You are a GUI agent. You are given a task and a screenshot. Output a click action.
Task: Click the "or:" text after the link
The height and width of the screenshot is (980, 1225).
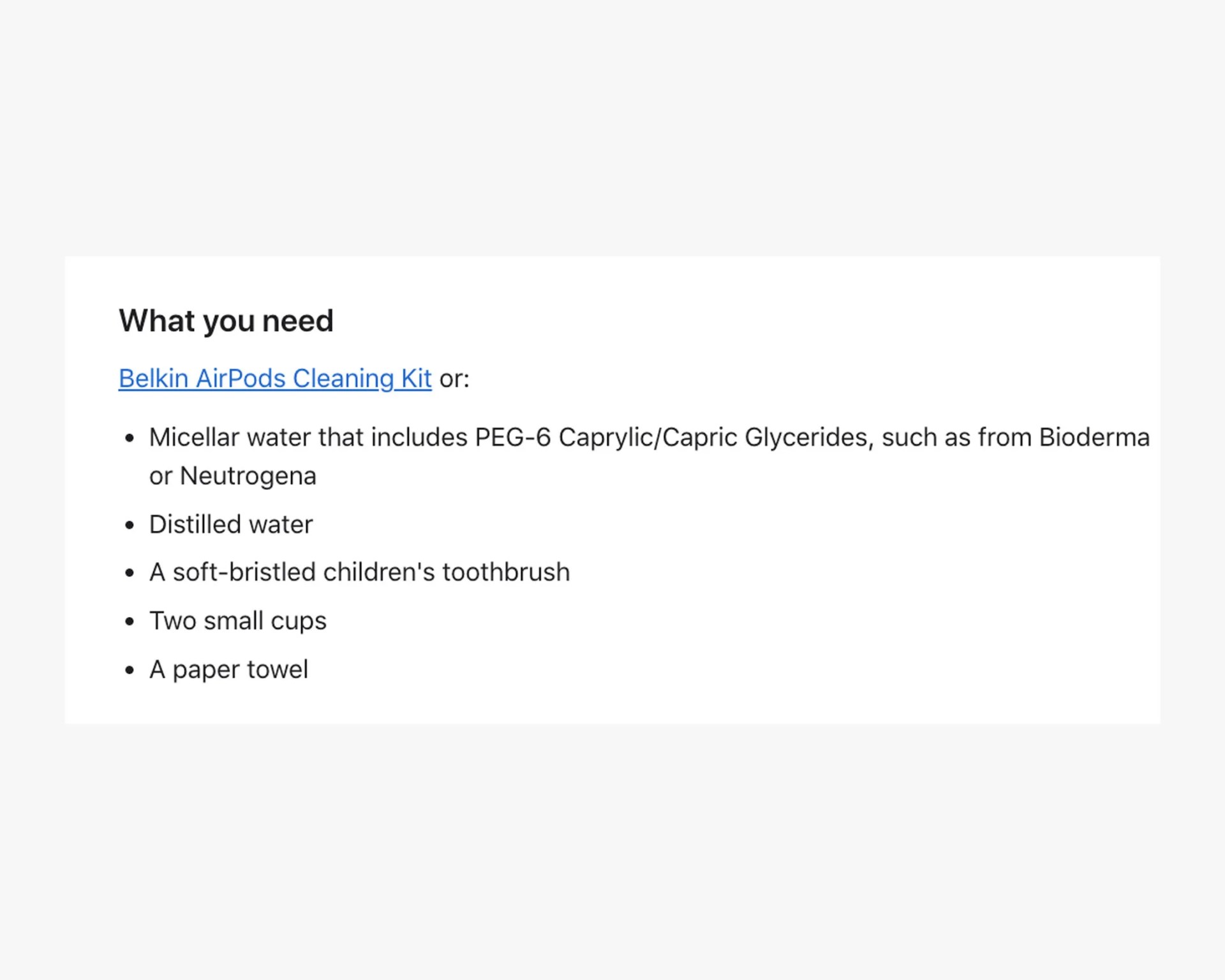454,380
